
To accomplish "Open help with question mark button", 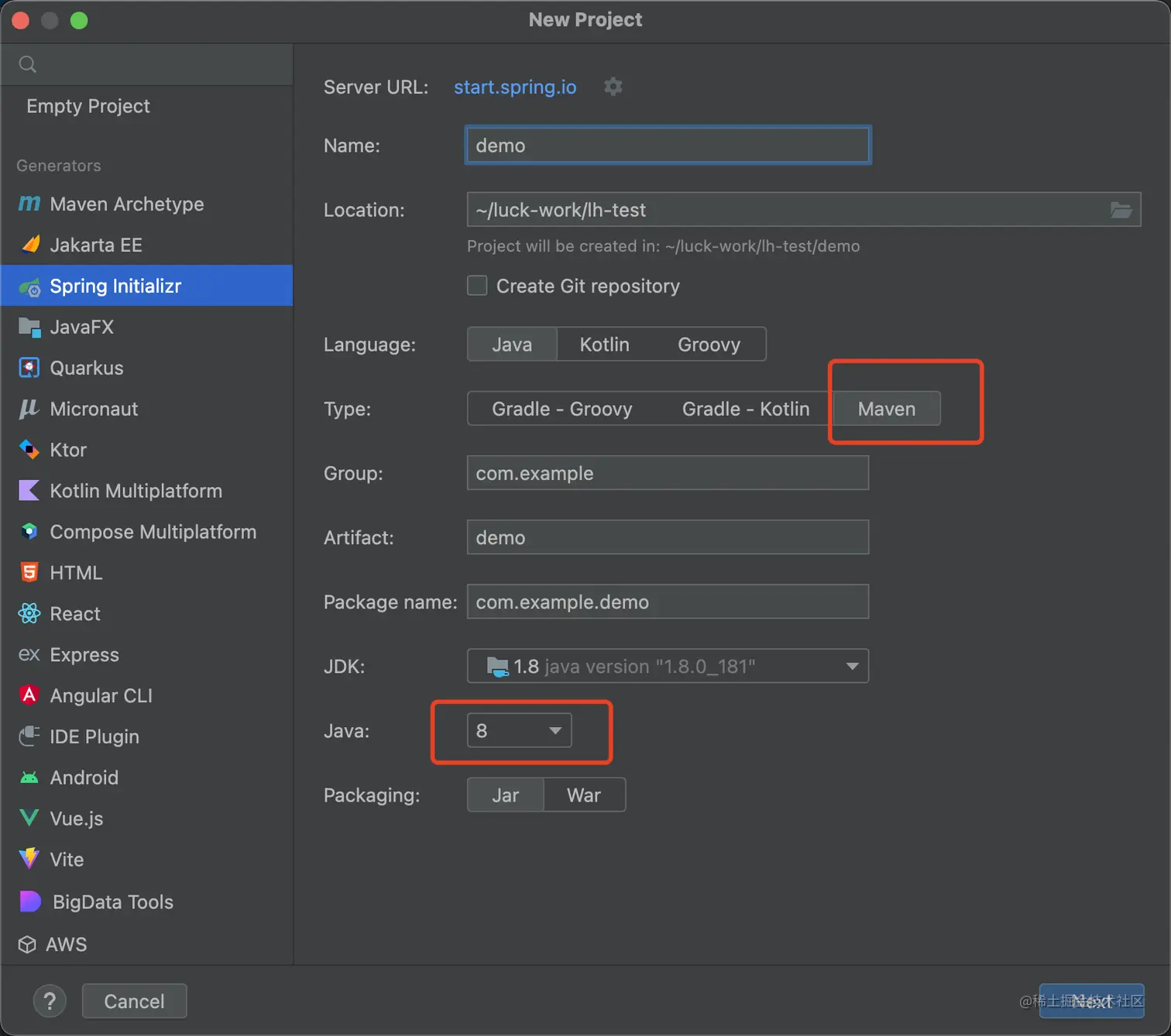I will coord(50,1001).
